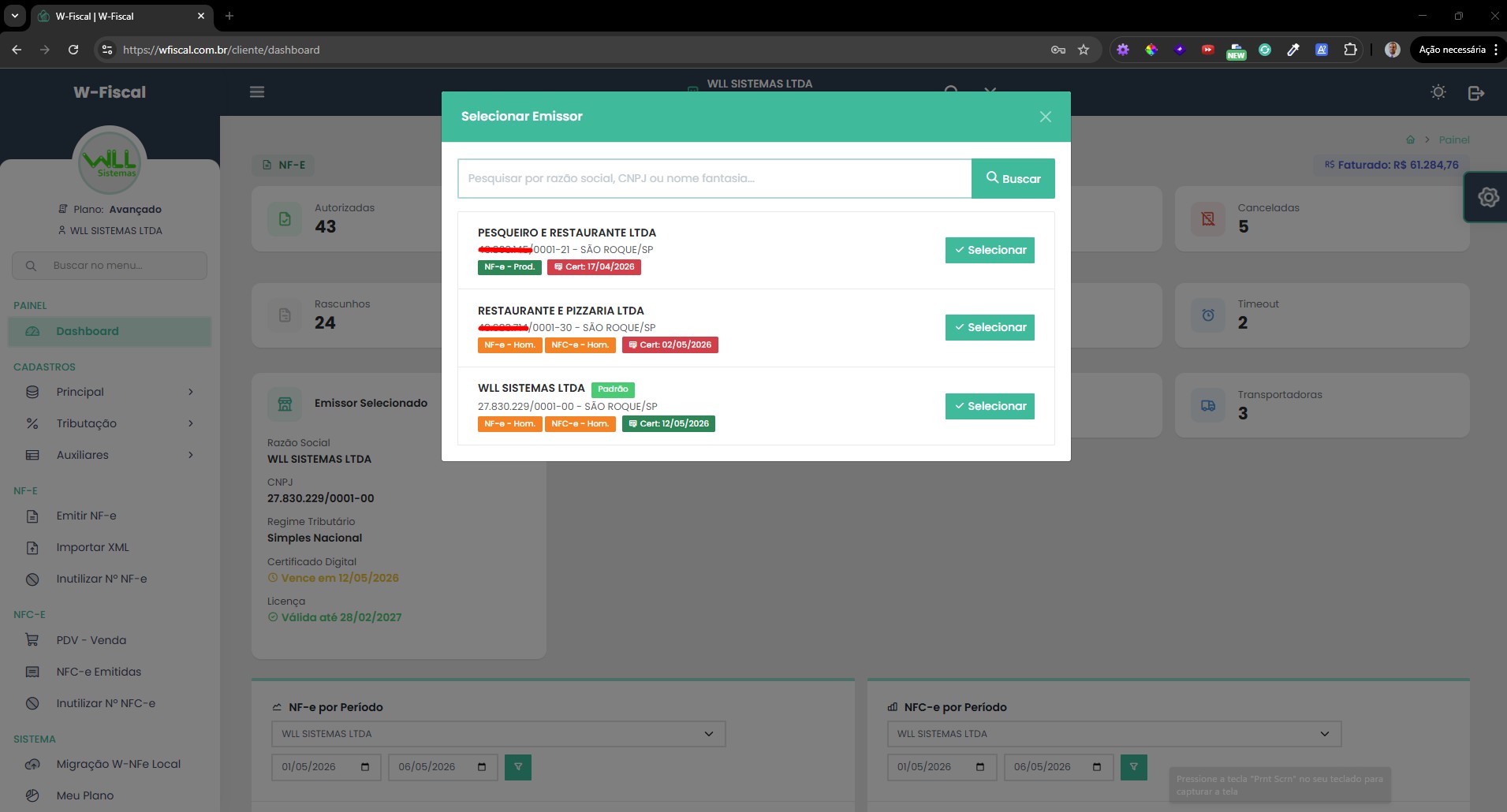Image resolution: width=1507 pixels, height=812 pixels.
Task: Click the Padrão badge on WLL SISTEMAS
Action: click(x=613, y=389)
